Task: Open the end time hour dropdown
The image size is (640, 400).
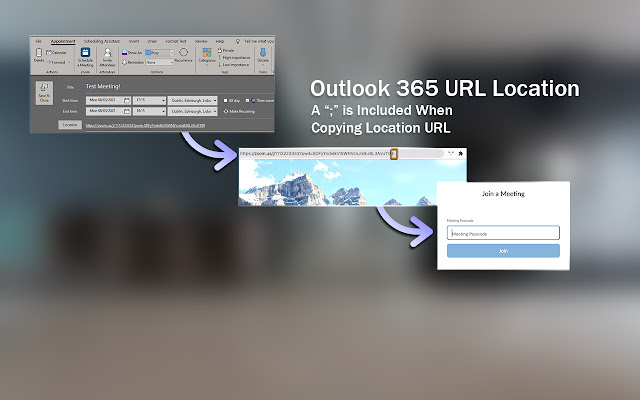Action: pos(163,111)
